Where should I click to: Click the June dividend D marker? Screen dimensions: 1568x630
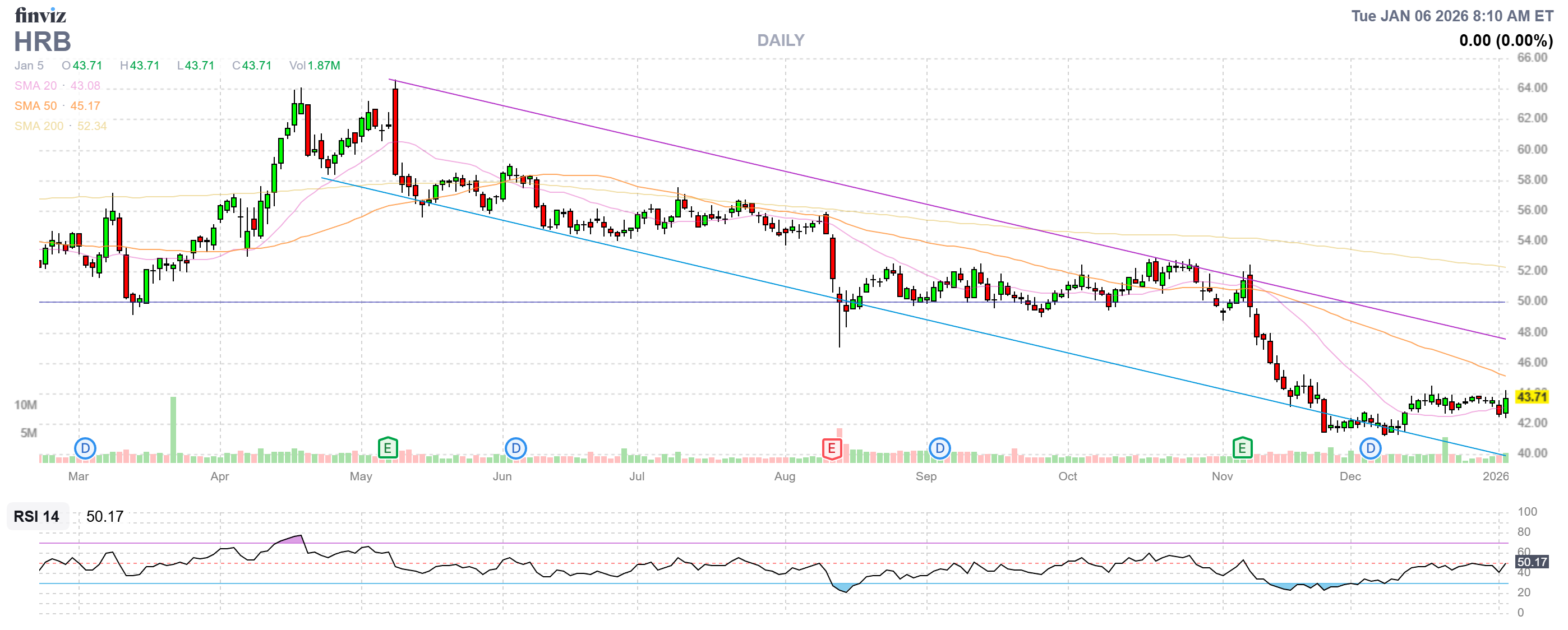(515, 450)
